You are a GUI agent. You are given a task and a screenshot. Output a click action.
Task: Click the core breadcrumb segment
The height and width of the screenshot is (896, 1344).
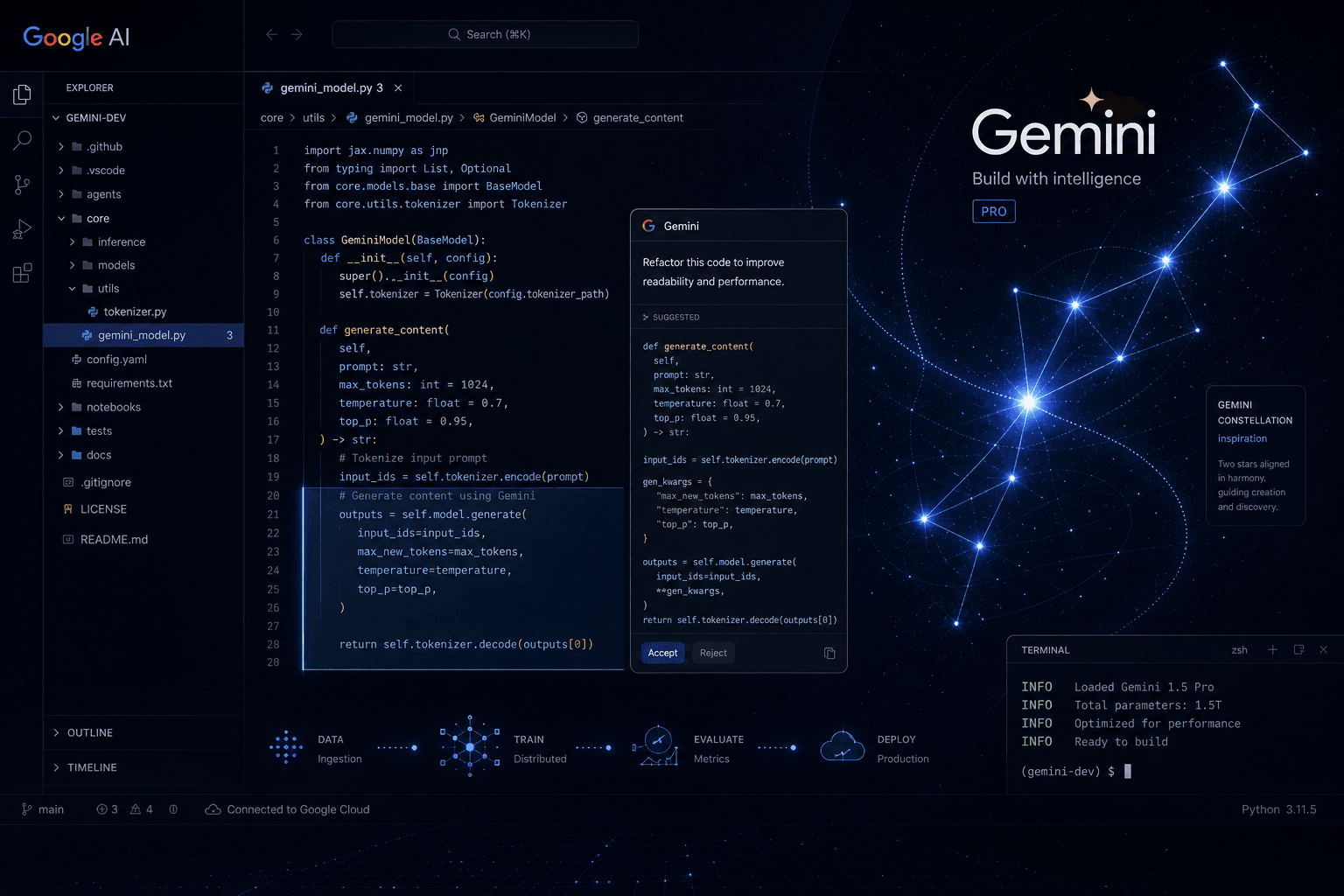coord(272,117)
